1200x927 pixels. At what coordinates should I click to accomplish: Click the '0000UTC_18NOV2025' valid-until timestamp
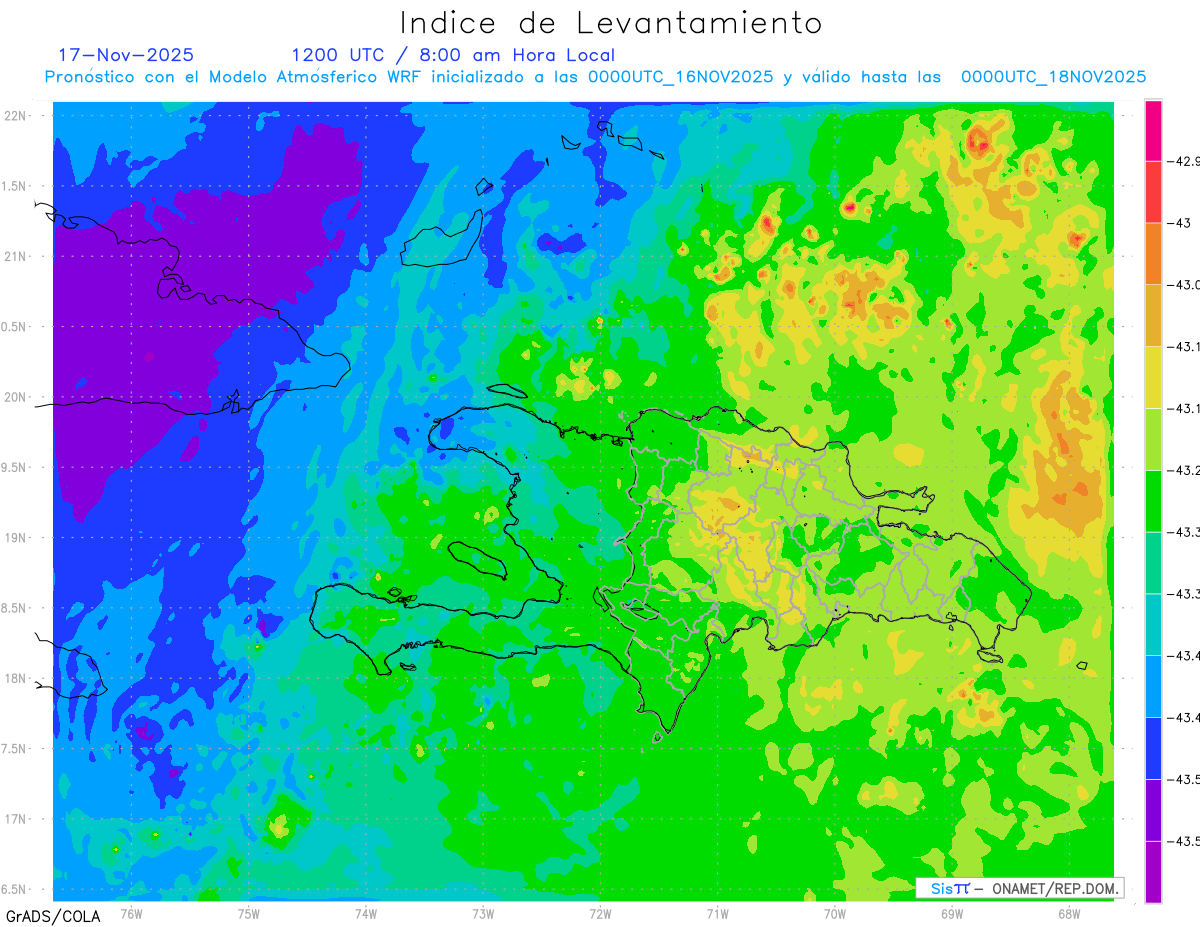point(1053,77)
